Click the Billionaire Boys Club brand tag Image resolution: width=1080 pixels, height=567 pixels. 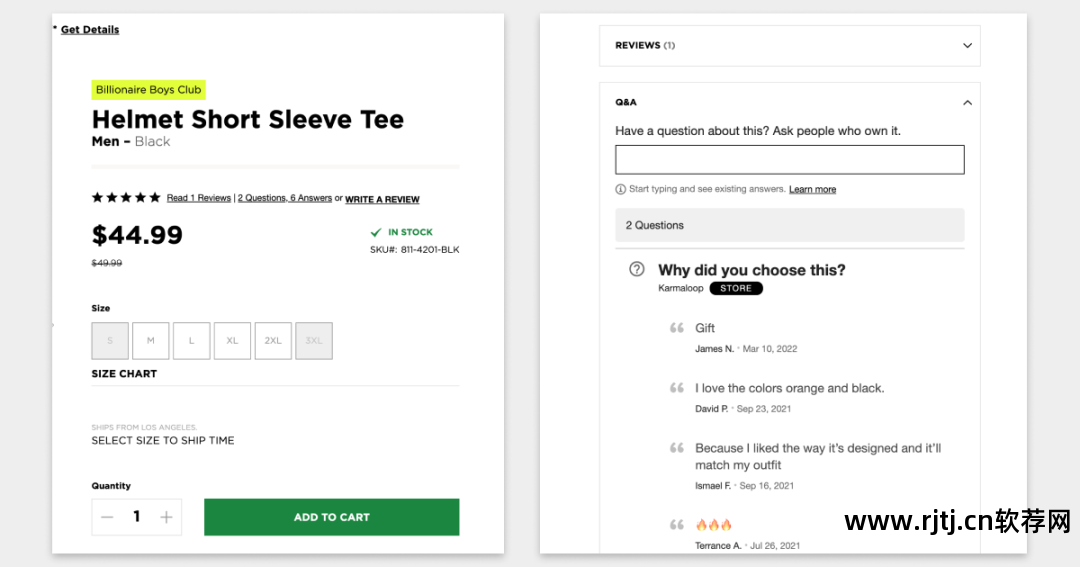pos(148,90)
